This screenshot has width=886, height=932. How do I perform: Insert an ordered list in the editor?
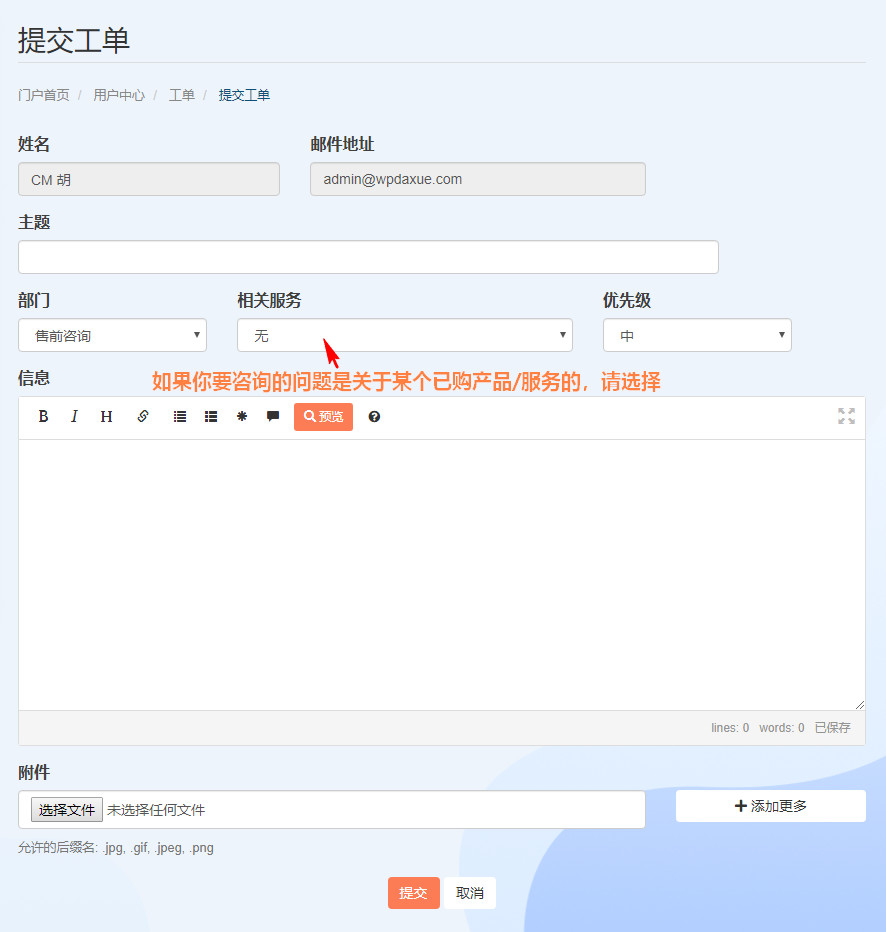[211, 417]
